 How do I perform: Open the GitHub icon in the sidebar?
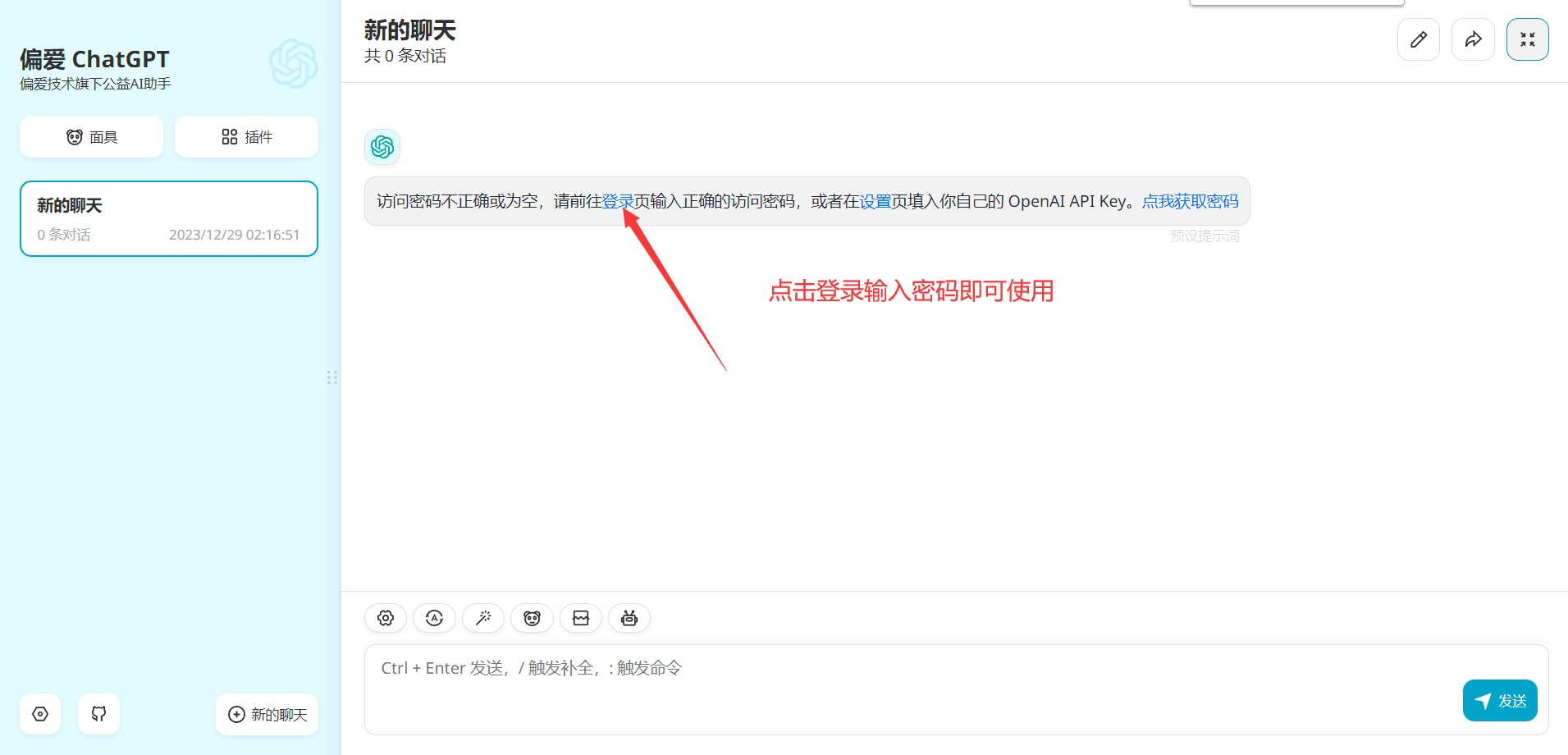(98, 714)
